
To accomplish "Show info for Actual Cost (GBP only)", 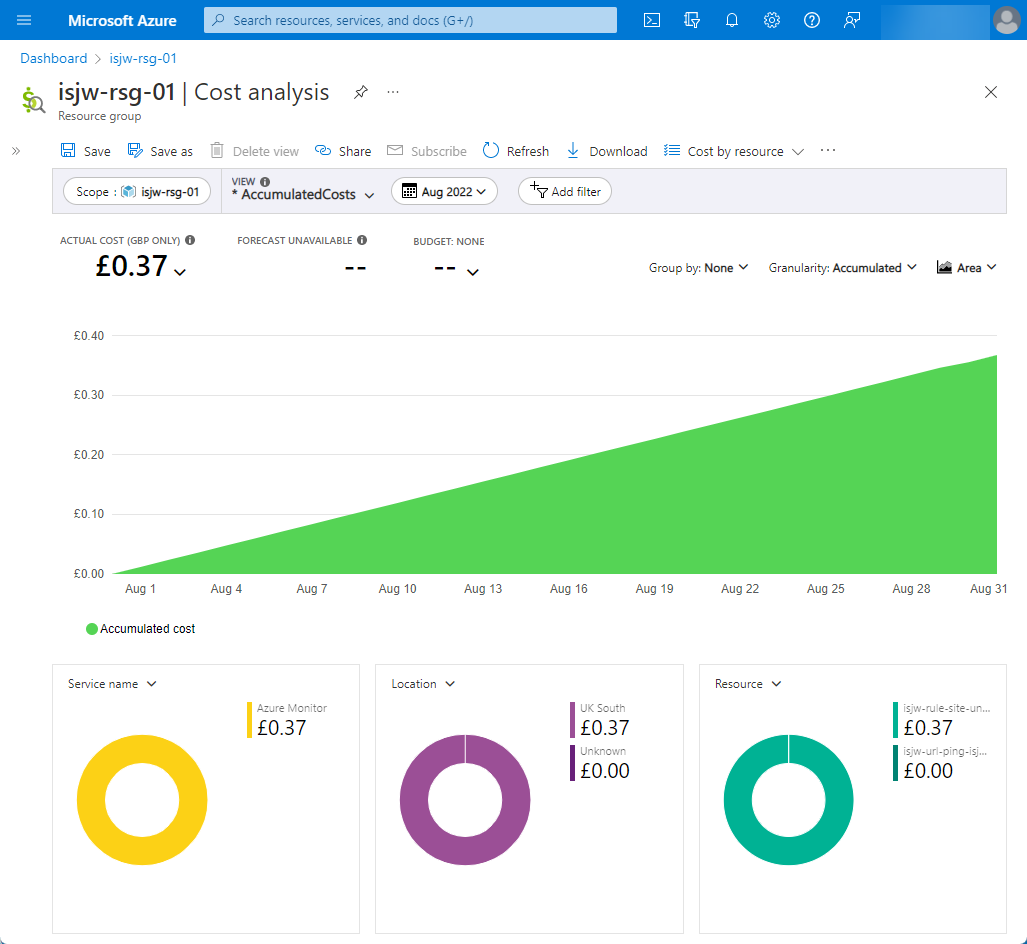I will (190, 240).
